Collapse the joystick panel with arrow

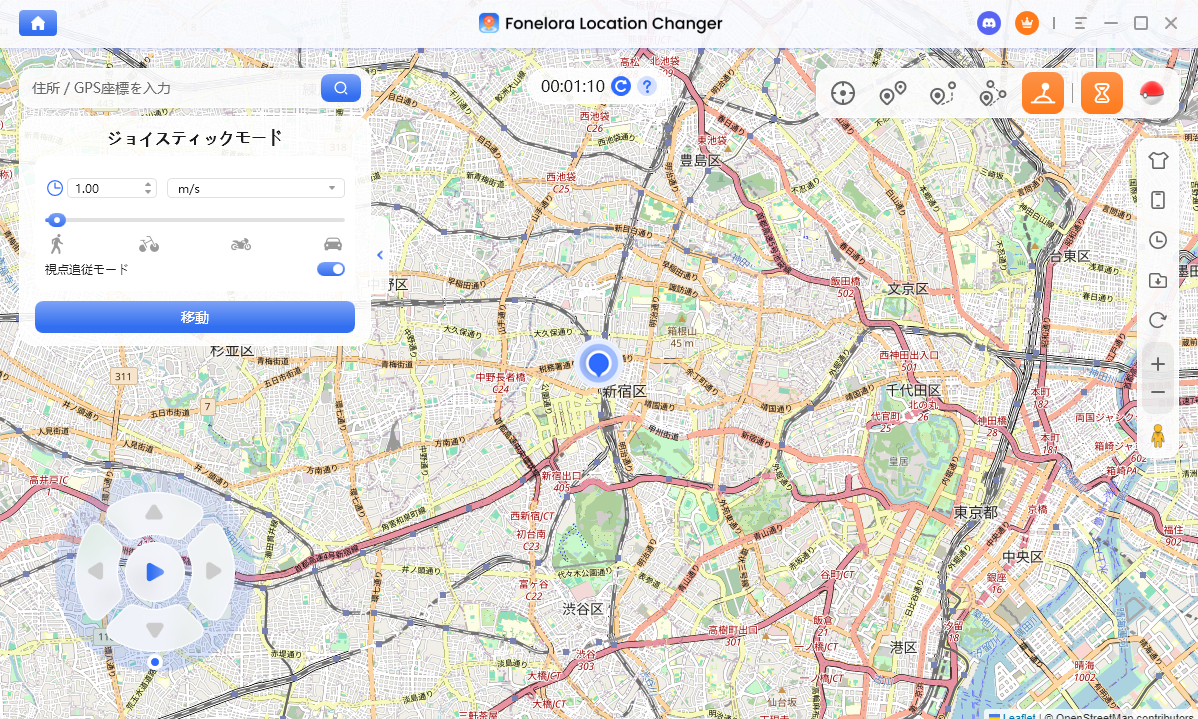point(380,255)
